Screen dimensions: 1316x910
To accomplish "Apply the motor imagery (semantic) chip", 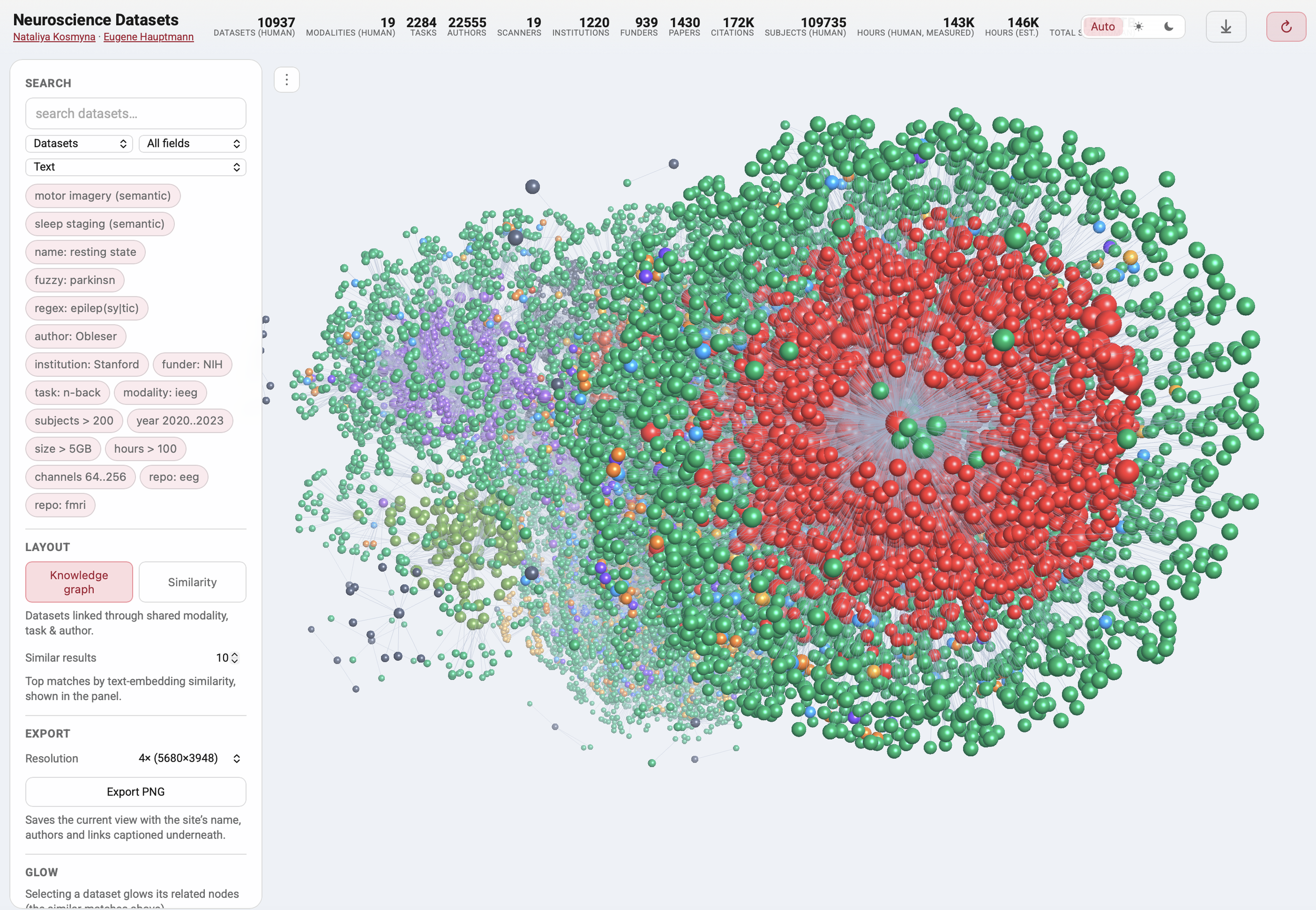I will [x=103, y=196].
